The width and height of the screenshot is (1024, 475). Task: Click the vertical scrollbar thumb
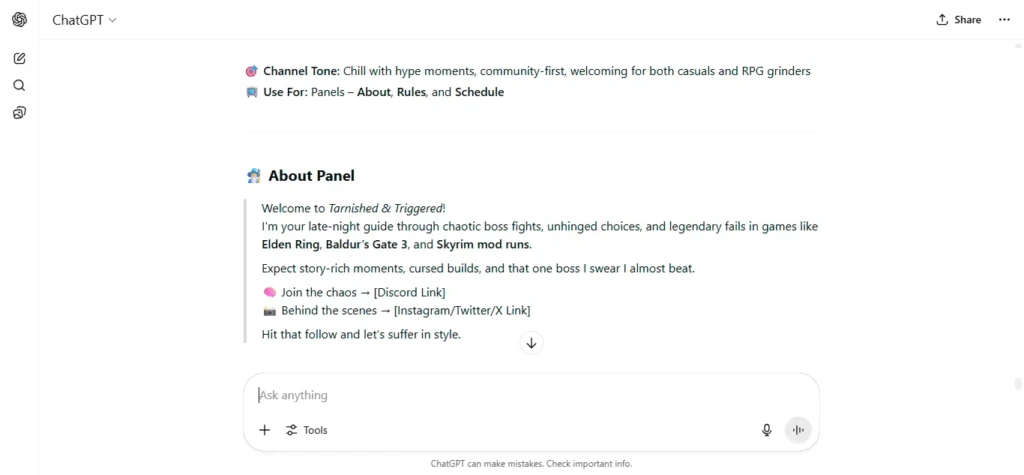coord(1017,384)
